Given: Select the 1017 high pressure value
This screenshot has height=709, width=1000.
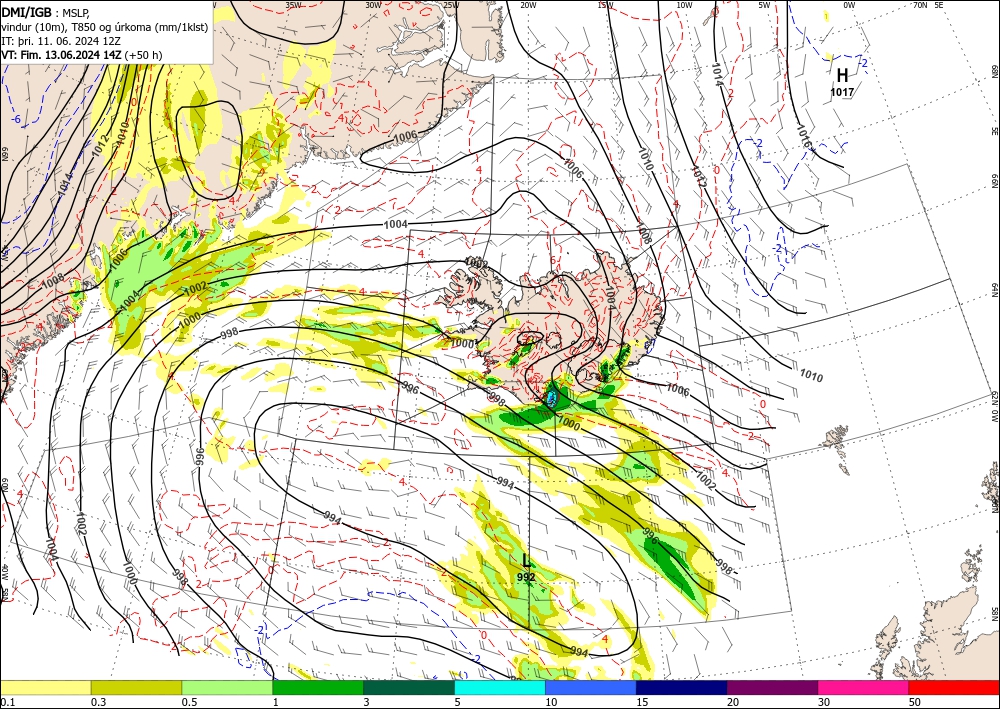Looking at the screenshot, I should click(x=842, y=92).
